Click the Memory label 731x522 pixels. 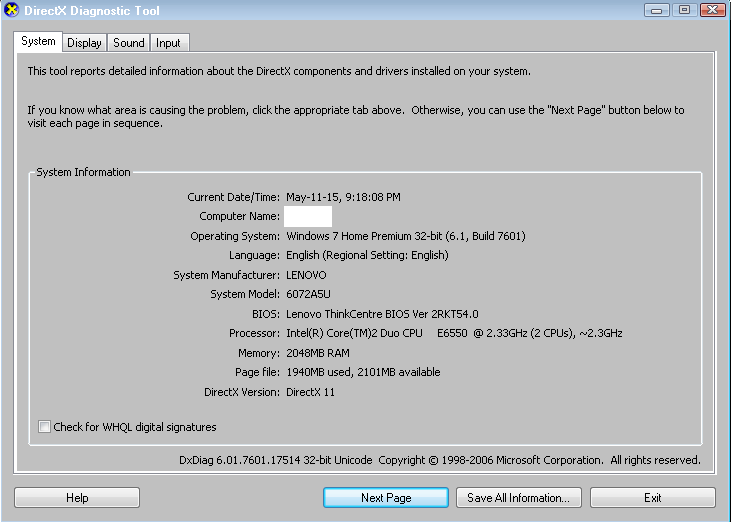tap(259, 353)
